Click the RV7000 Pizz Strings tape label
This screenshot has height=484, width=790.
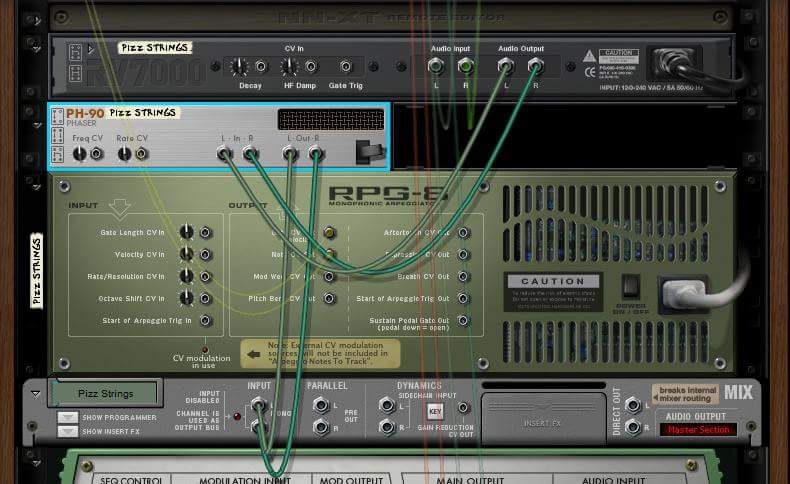(155, 48)
